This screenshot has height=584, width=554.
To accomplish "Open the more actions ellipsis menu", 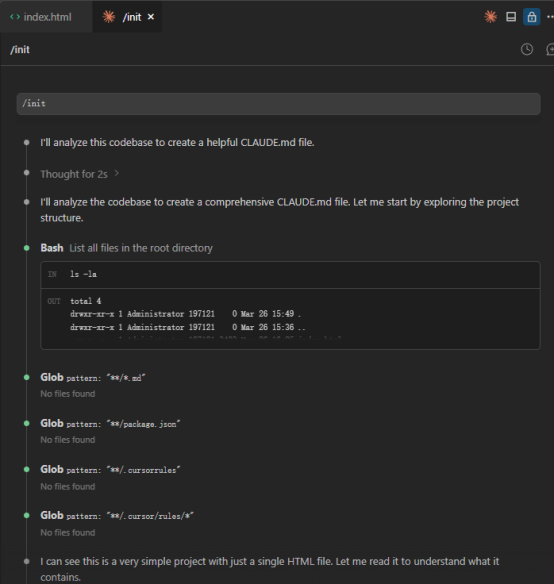I will click(550, 17).
